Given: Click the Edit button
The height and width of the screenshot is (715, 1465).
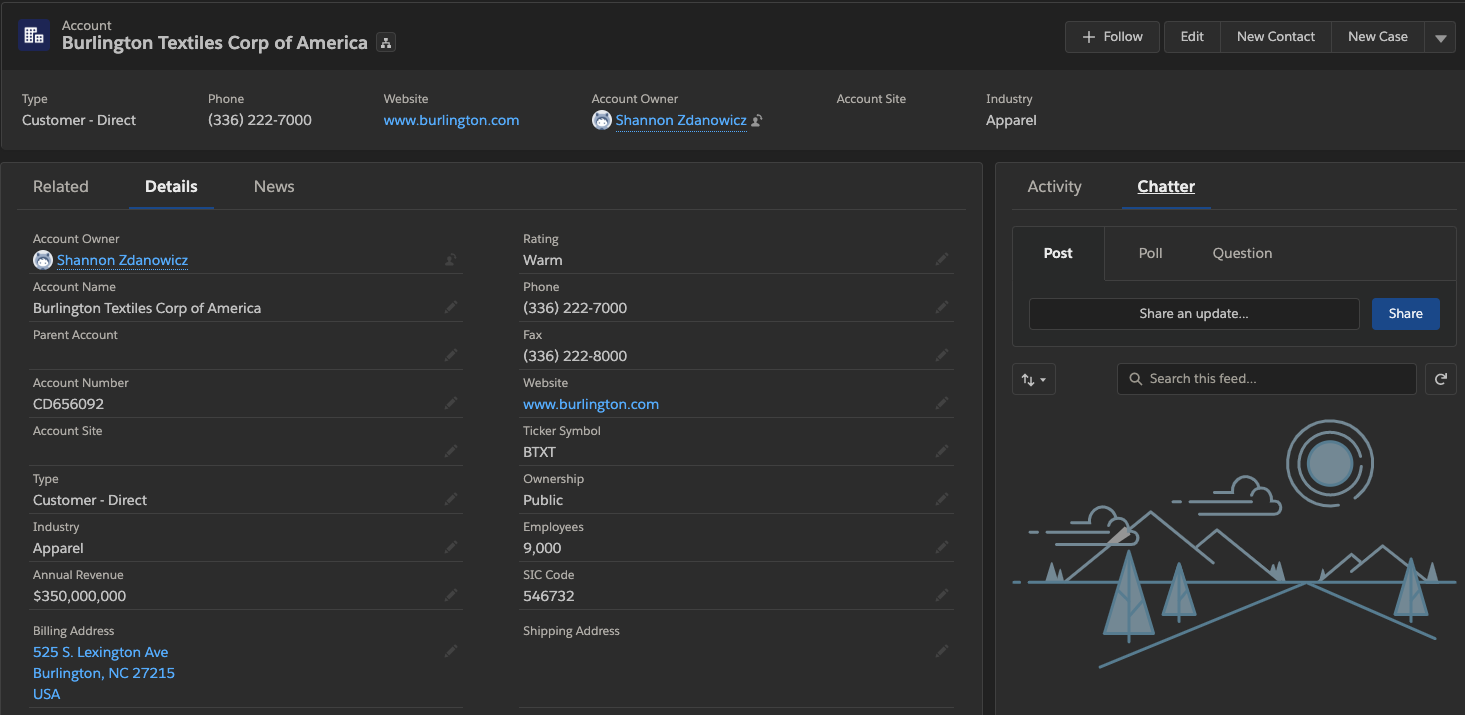Looking at the screenshot, I should [x=1192, y=37].
